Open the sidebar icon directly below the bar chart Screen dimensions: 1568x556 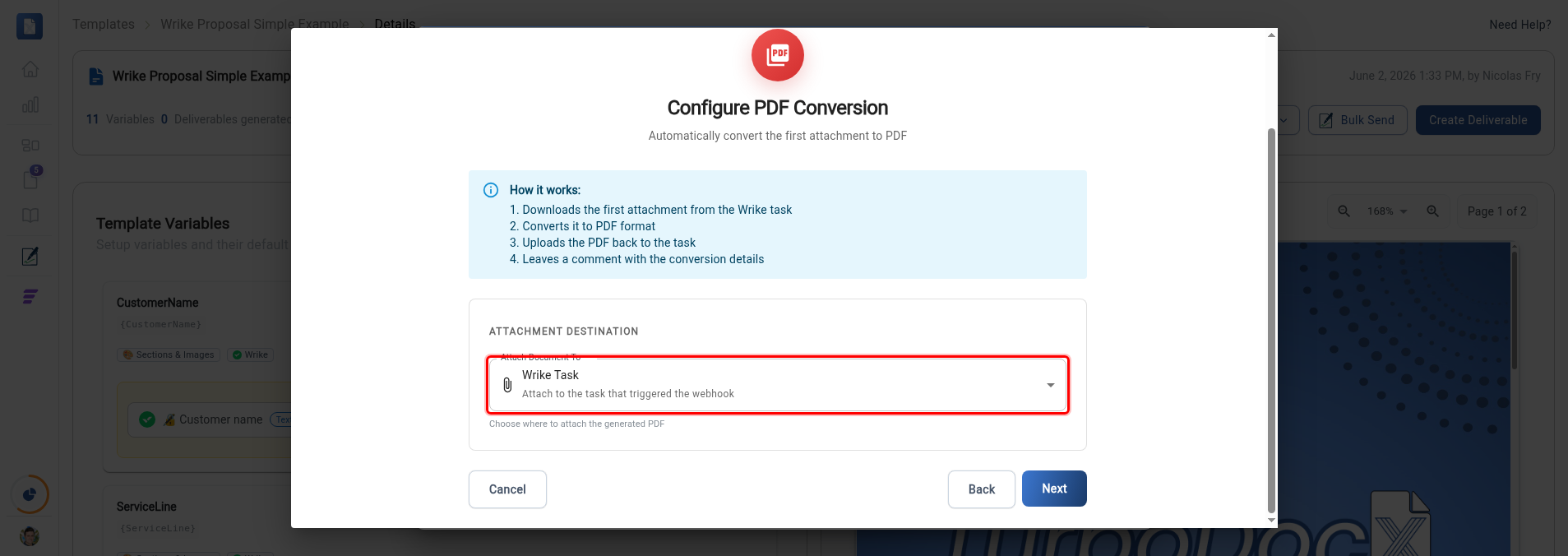pyautogui.click(x=30, y=145)
